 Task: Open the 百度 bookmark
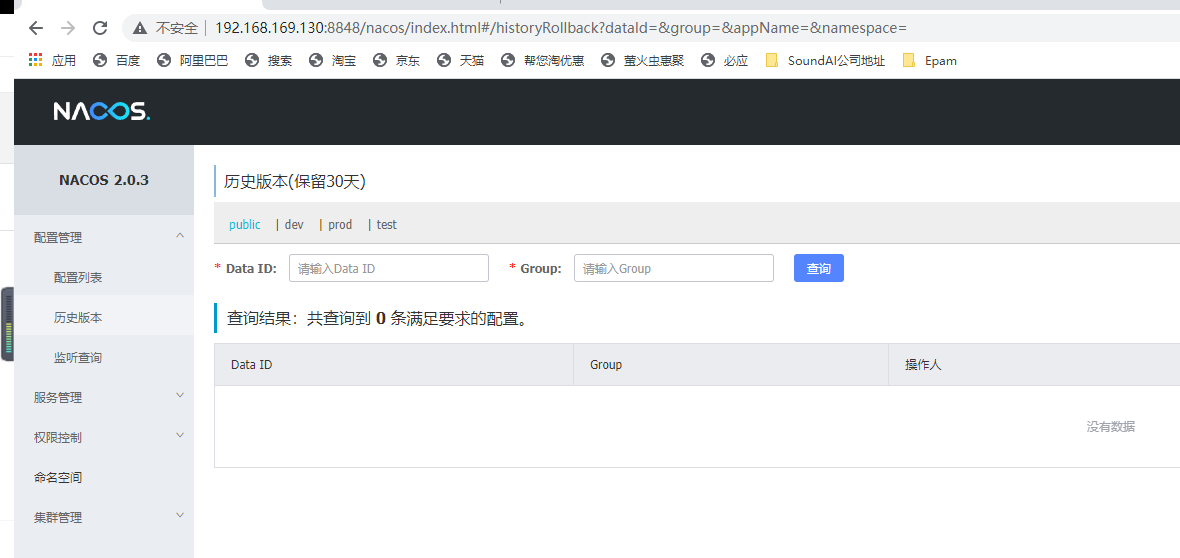(117, 61)
